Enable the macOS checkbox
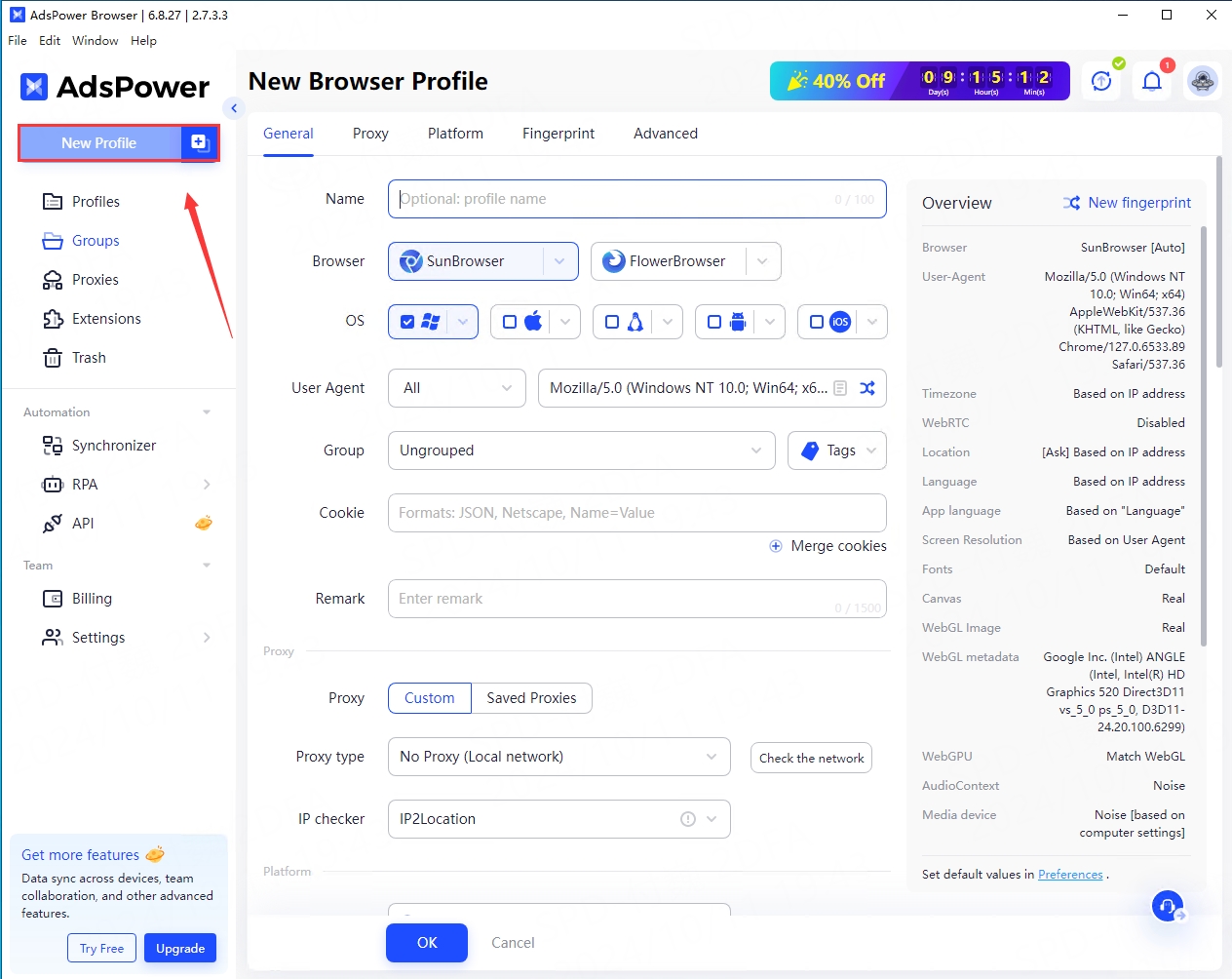The width and height of the screenshot is (1232, 979). click(x=510, y=322)
